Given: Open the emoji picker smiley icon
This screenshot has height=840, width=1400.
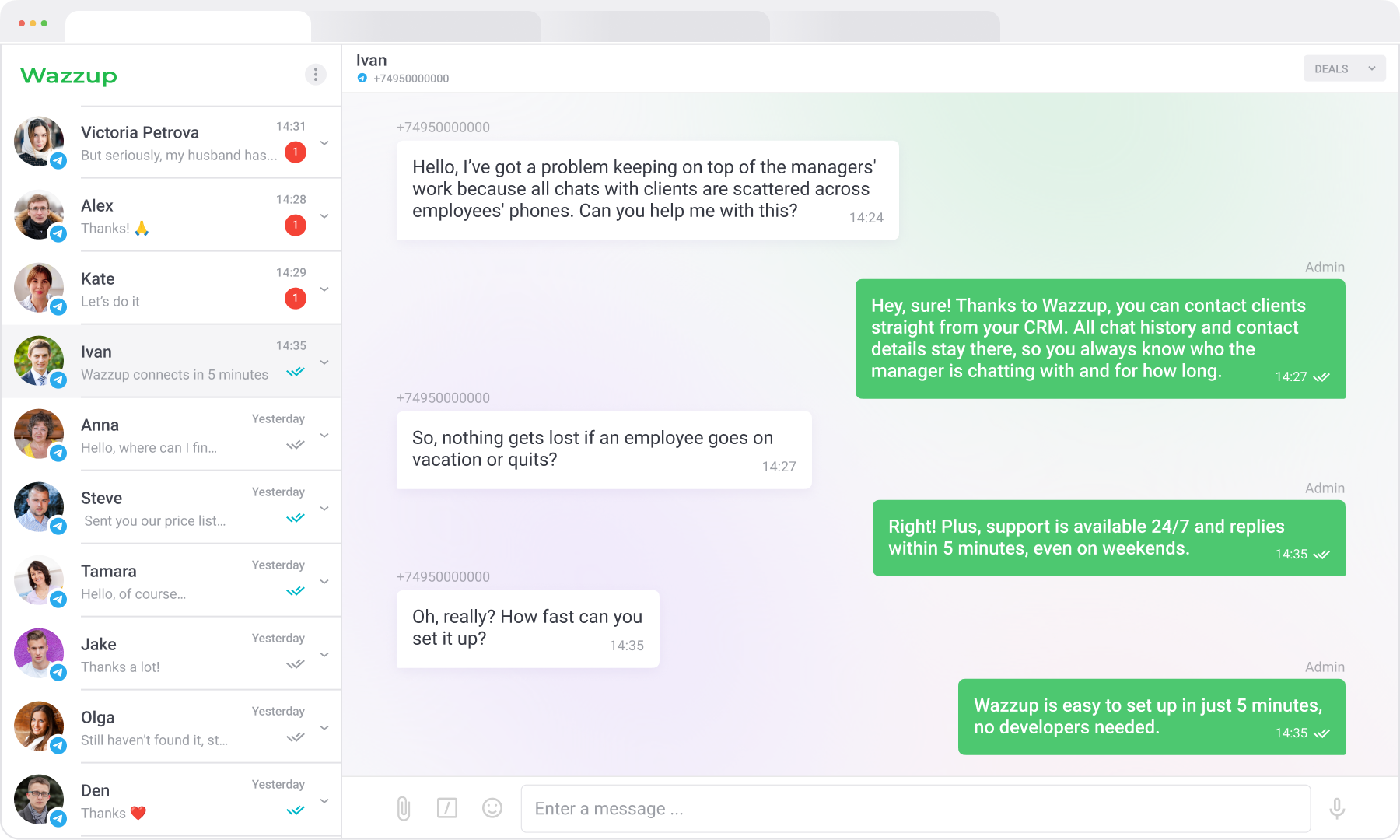Looking at the screenshot, I should pyautogui.click(x=492, y=809).
